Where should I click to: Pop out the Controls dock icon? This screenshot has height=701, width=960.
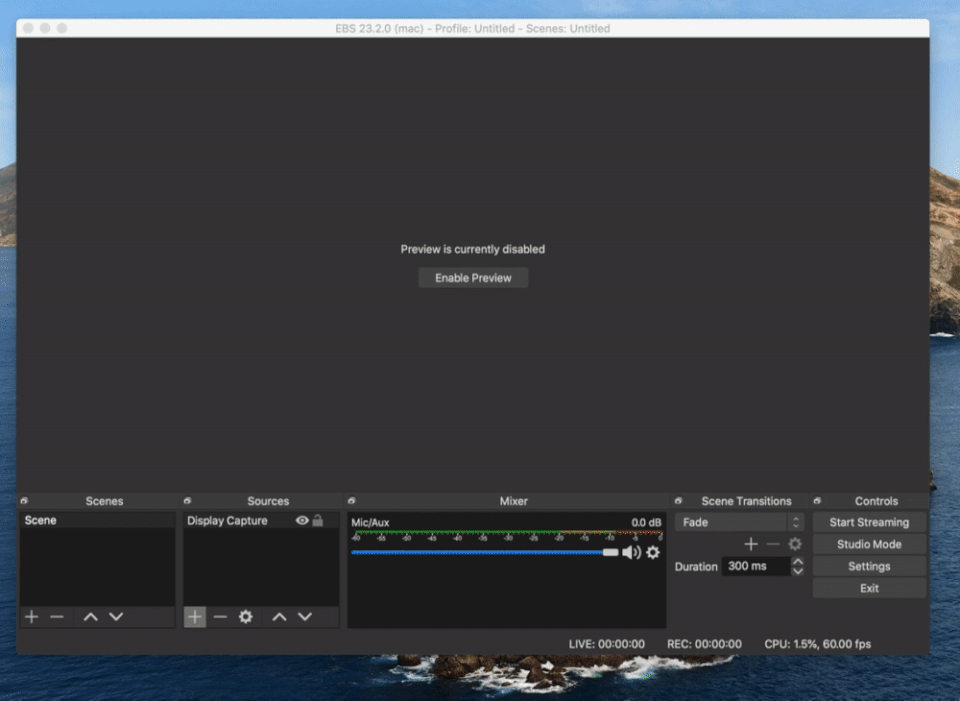[817, 501]
